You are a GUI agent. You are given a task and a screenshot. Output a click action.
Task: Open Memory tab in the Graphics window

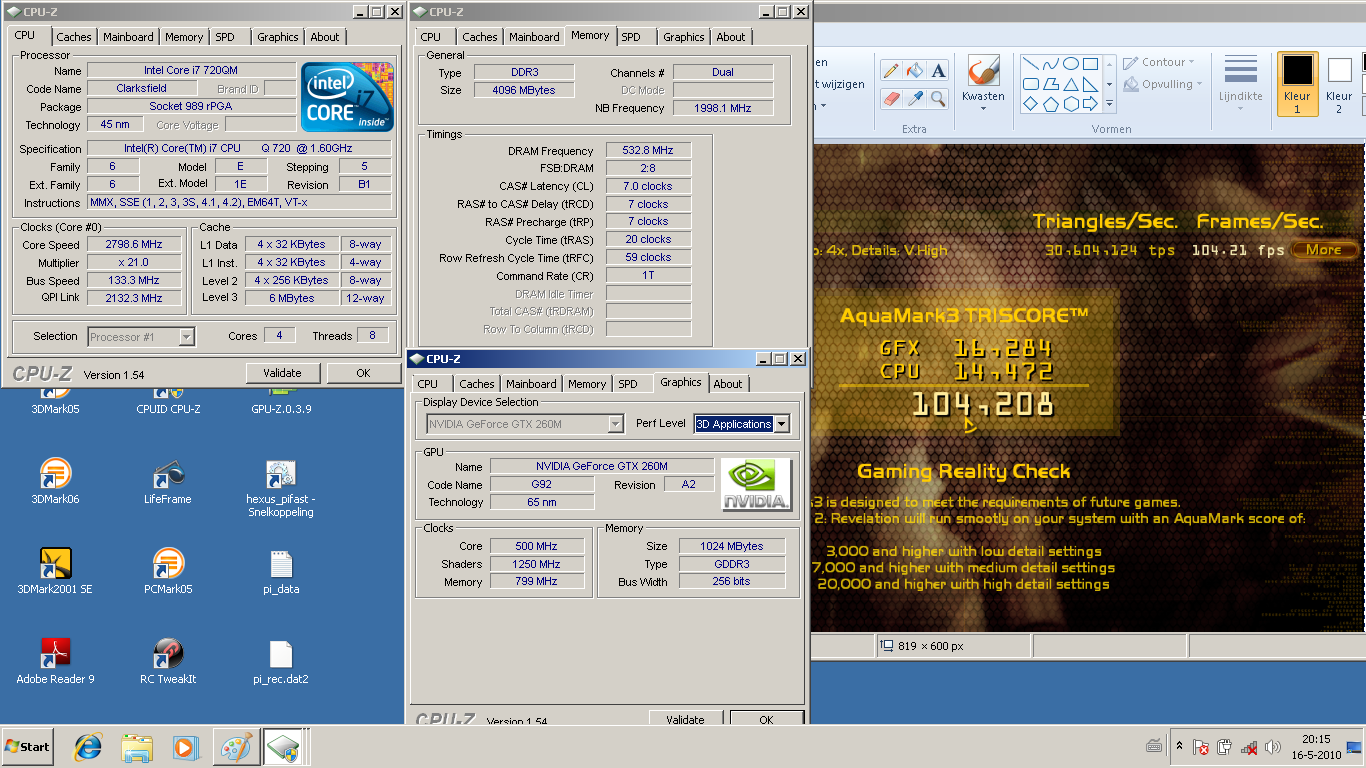[587, 384]
